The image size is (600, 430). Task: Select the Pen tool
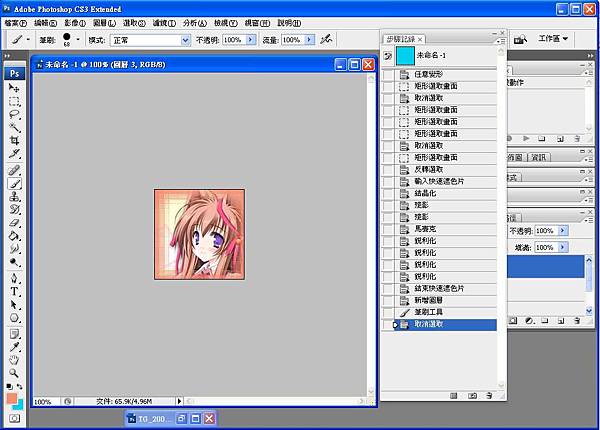pos(14,278)
